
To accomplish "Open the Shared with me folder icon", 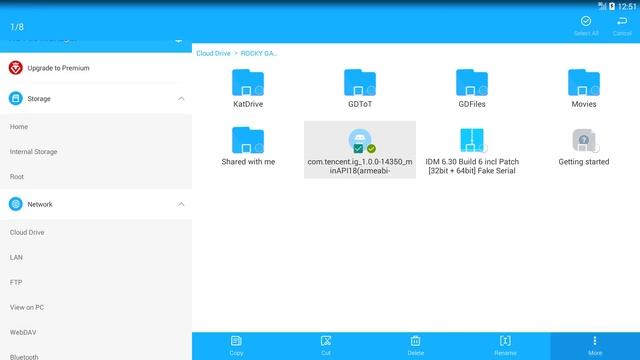I will [248, 140].
